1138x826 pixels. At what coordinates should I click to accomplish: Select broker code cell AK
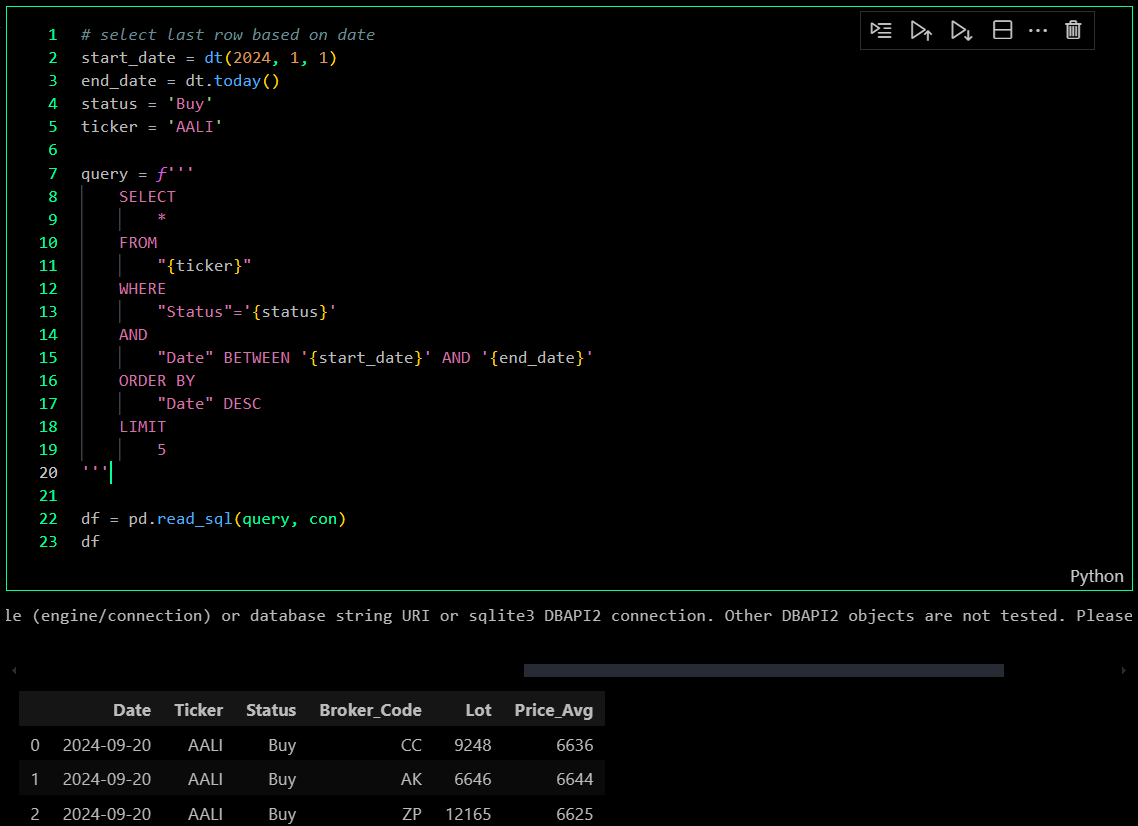pos(411,779)
